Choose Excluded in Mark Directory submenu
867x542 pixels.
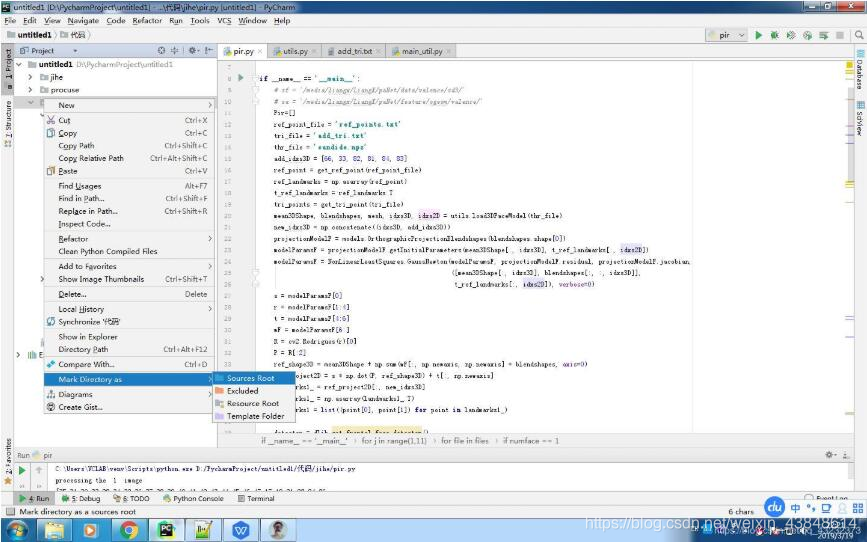[253, 391]
